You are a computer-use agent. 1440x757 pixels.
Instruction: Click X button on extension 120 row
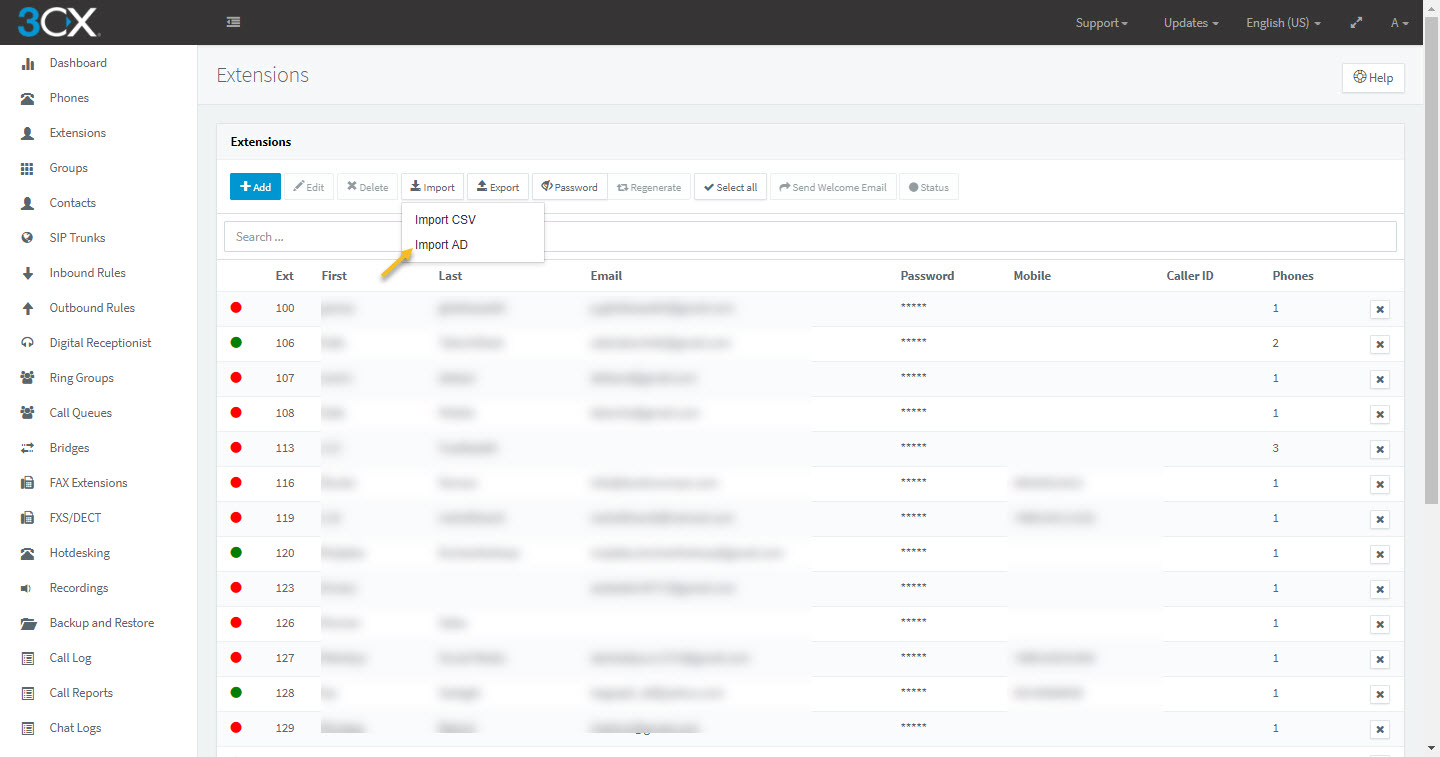(x=1380, y=555)
